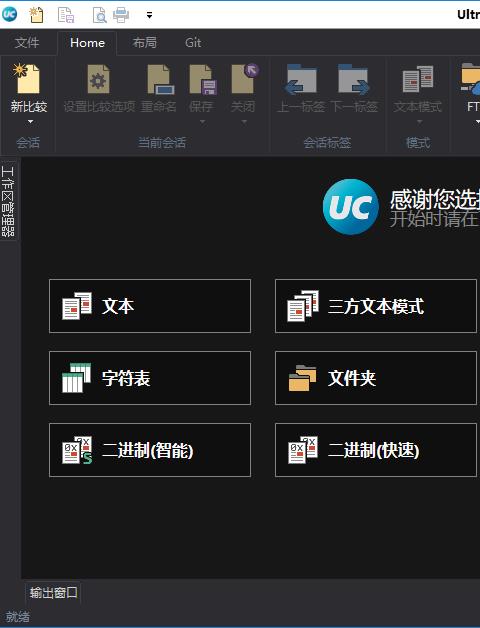Click the large UC logo on welcome page
The width and height of the screenshot is (480, 628).
[351, 207]
